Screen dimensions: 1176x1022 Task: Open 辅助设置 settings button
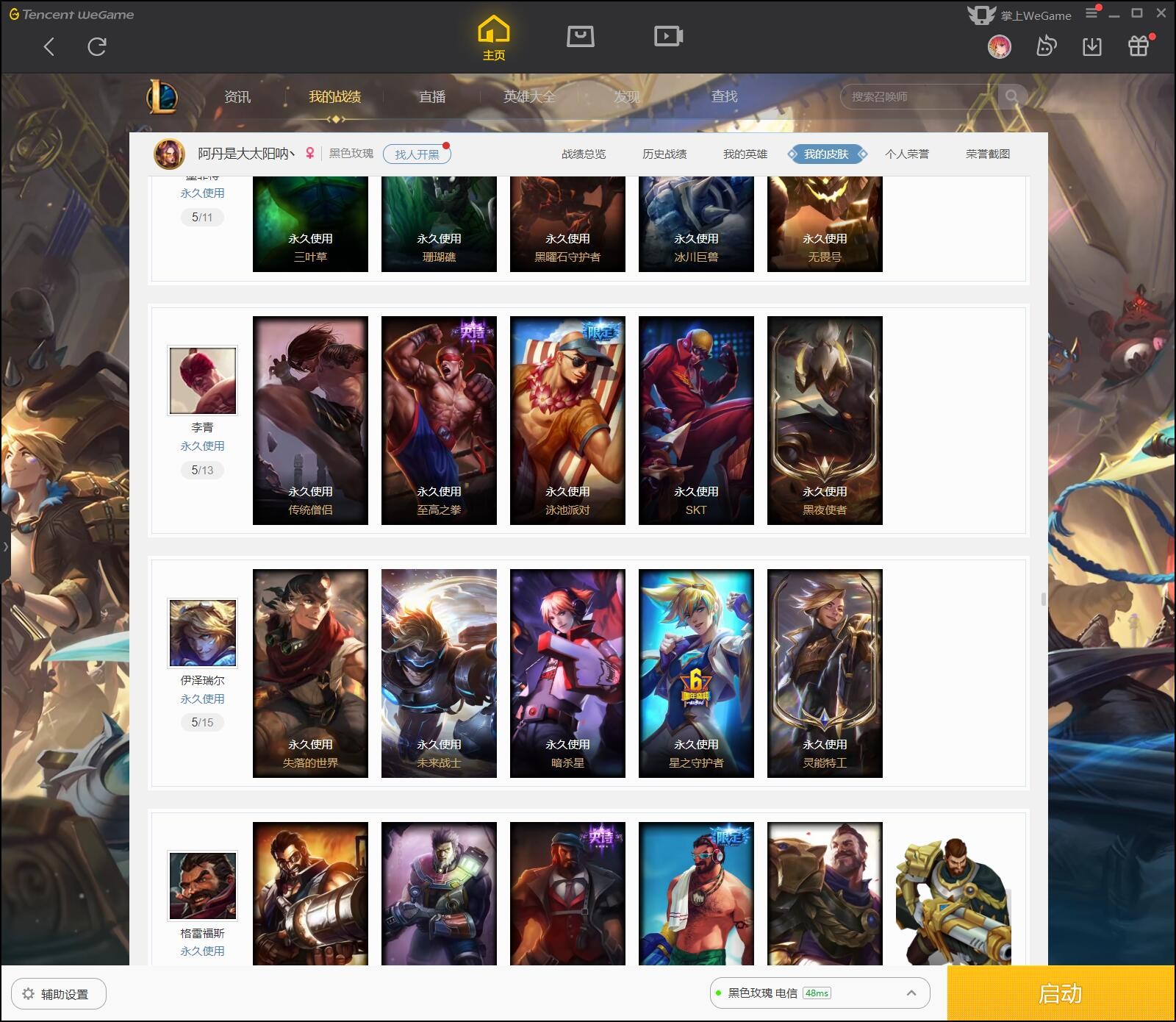(x=59, y=994)
